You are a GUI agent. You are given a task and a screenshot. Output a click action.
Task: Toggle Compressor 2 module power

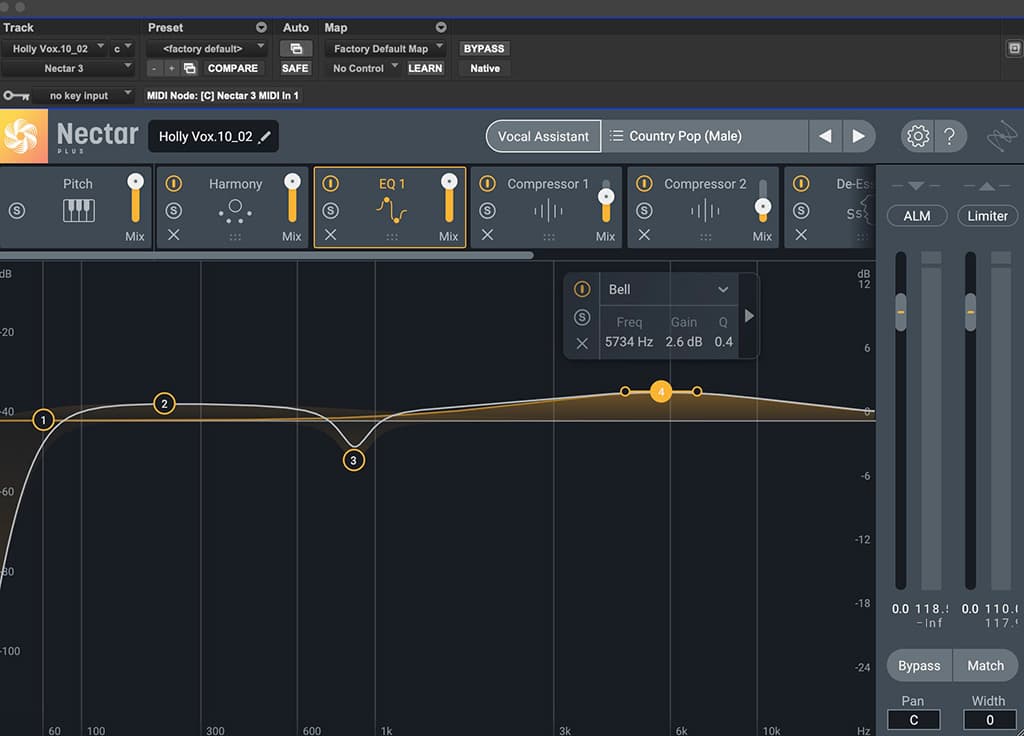click(x=644, y=184)
